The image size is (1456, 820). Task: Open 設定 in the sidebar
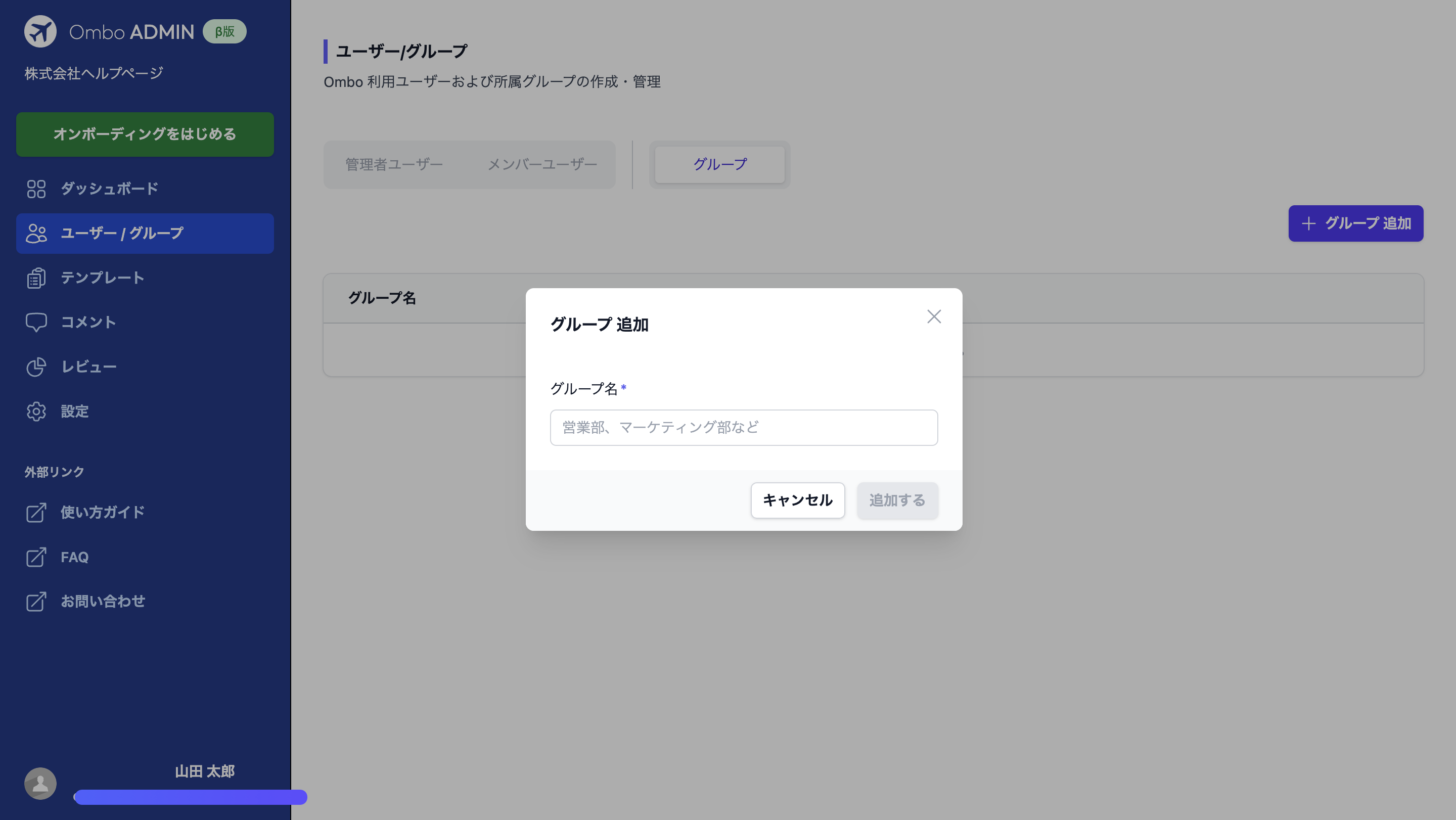coord(145,412)
